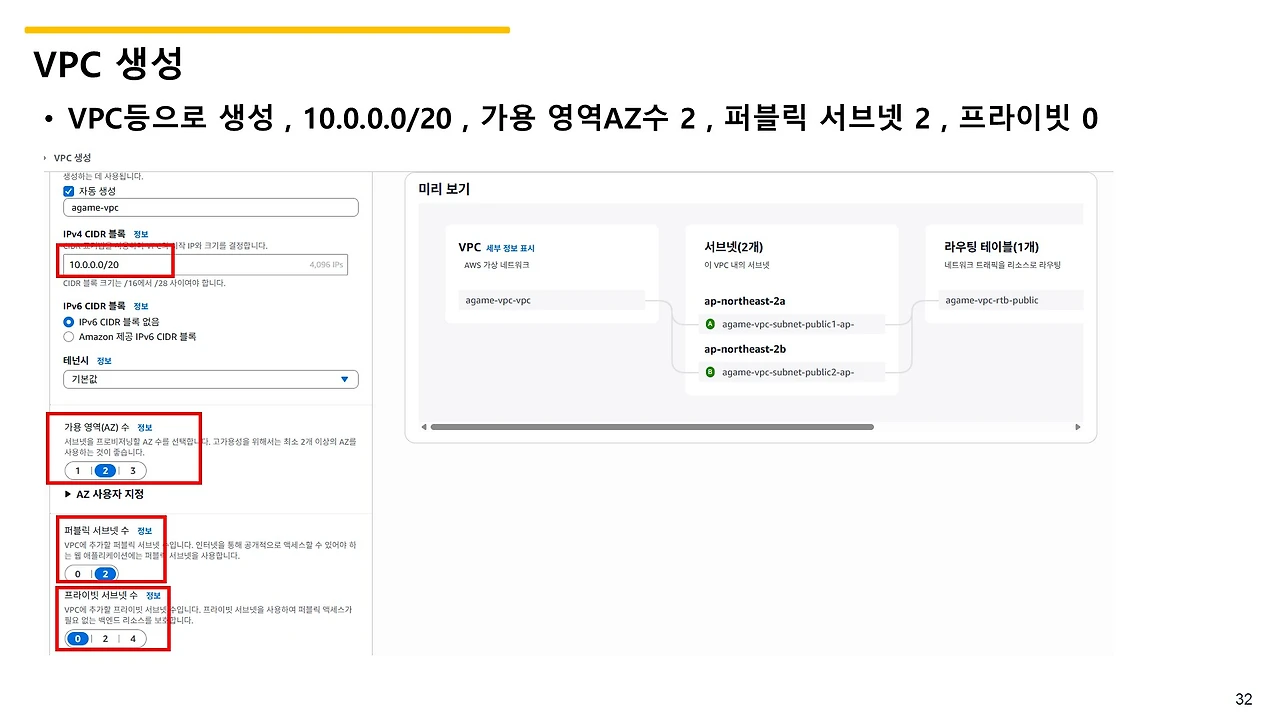Click the blue checkmark icon on 자동 생성

[68, 190]
